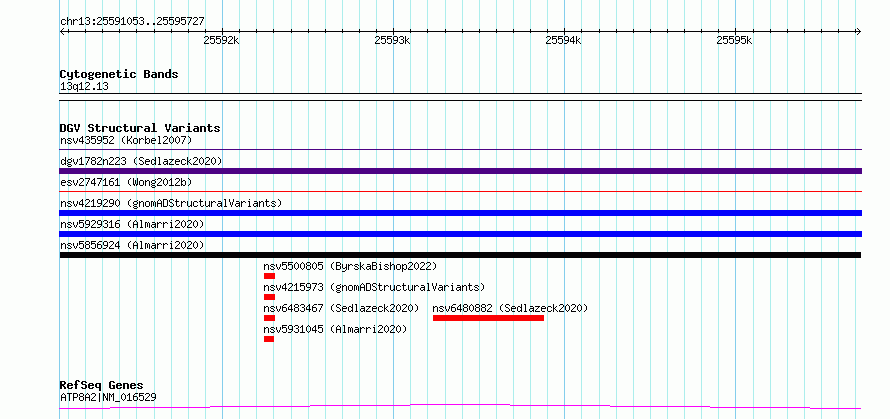Click the 13q12.13 band label
Viewport: 890px width, 419px height.
[x=84, y=87]
